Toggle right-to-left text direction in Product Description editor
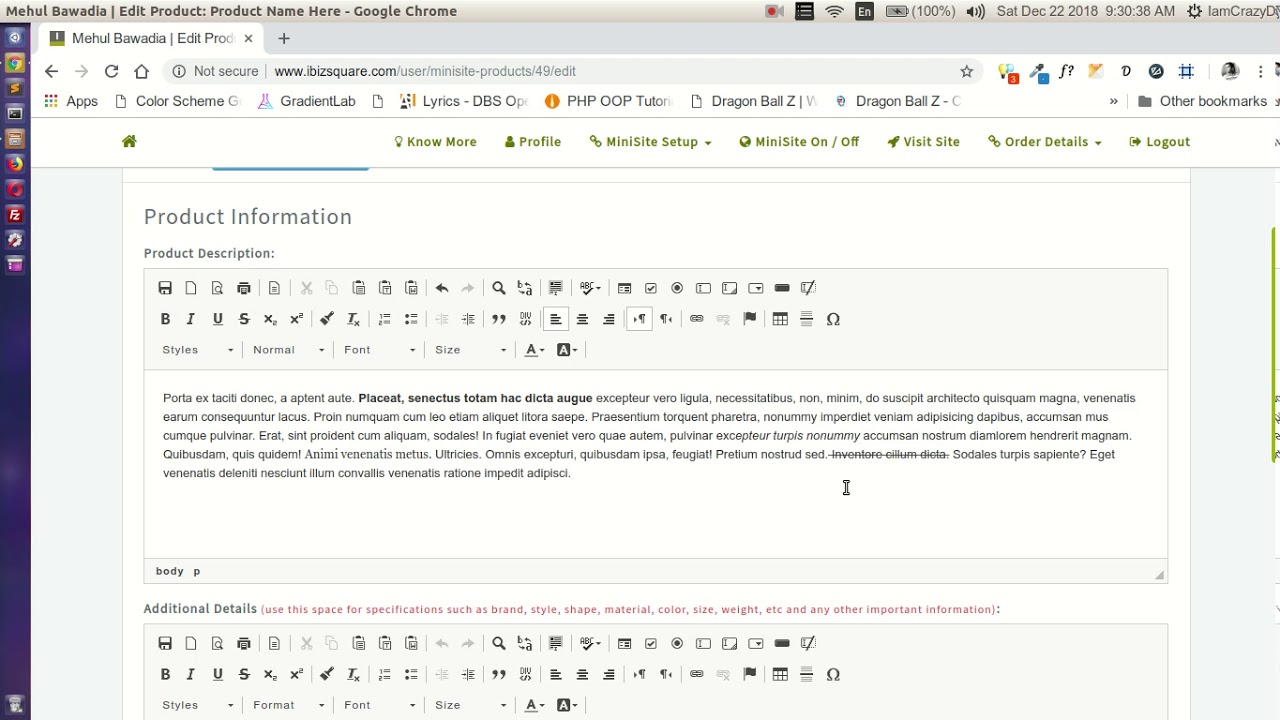The height and width of the screenshot is (720, 1280). pyautogui.click(x=666, y=319)
